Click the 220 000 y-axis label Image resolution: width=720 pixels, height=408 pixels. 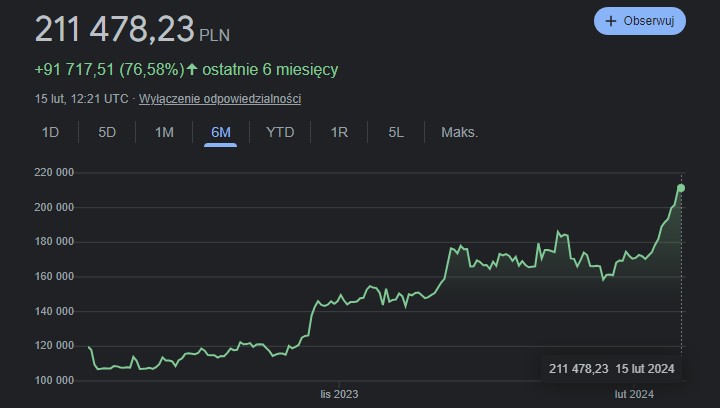click(x=54, y=173)
